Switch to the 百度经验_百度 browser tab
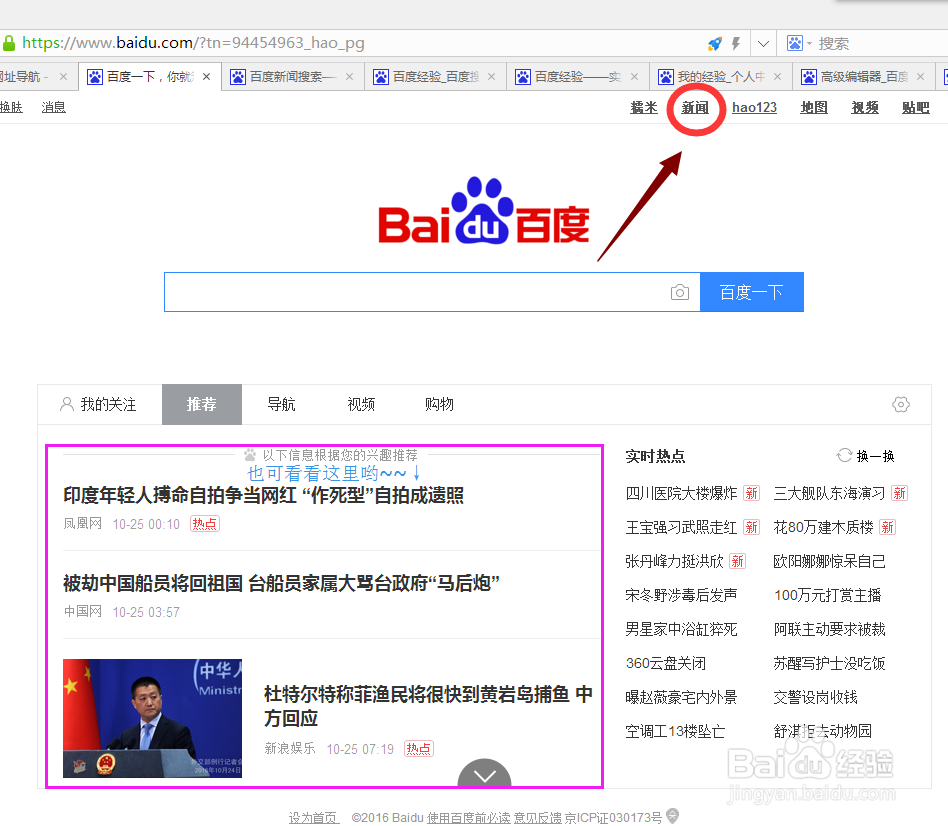 [435, 77]
